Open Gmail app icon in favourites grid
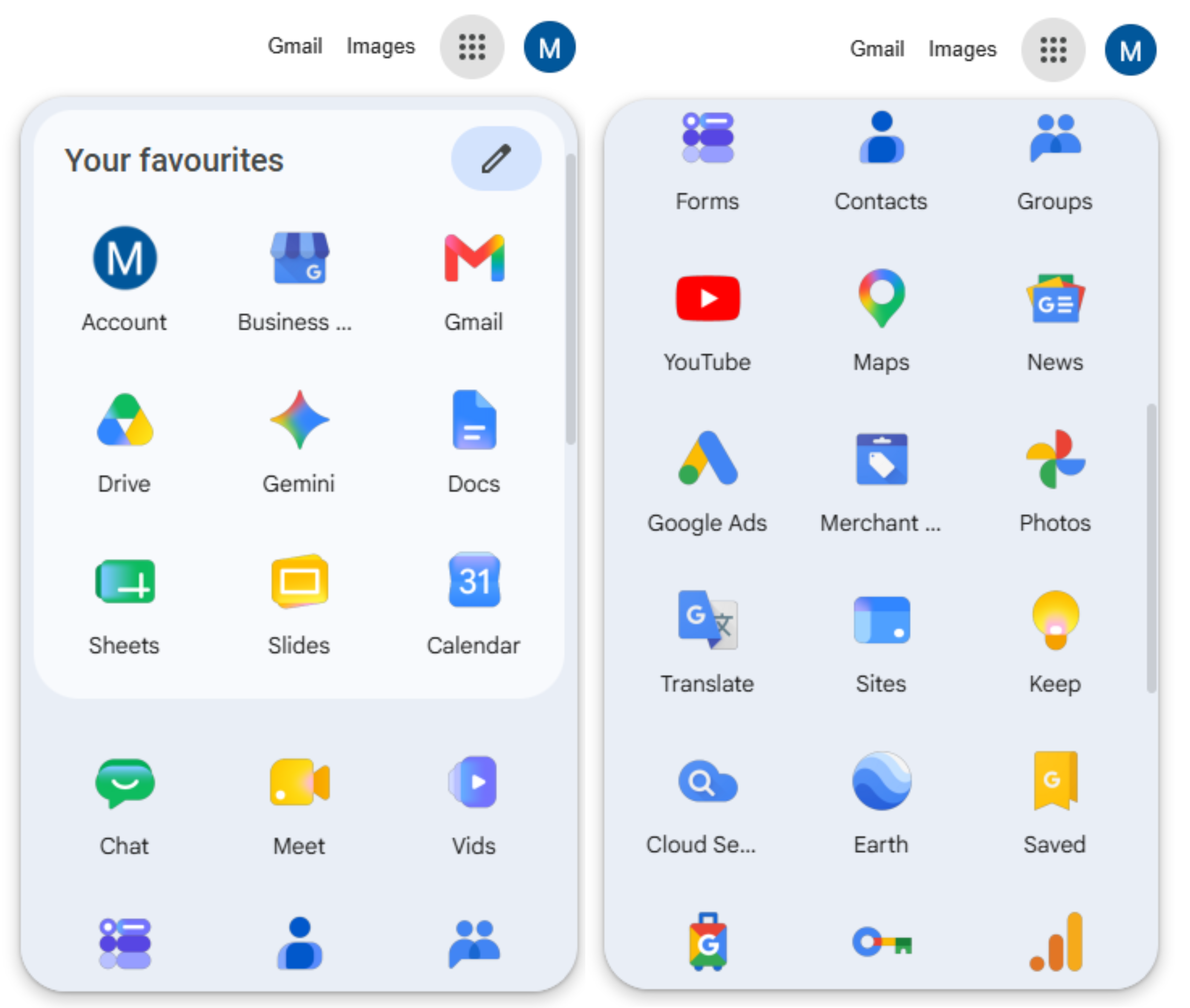This screenshot has width=1190, height=1008. 474,258
